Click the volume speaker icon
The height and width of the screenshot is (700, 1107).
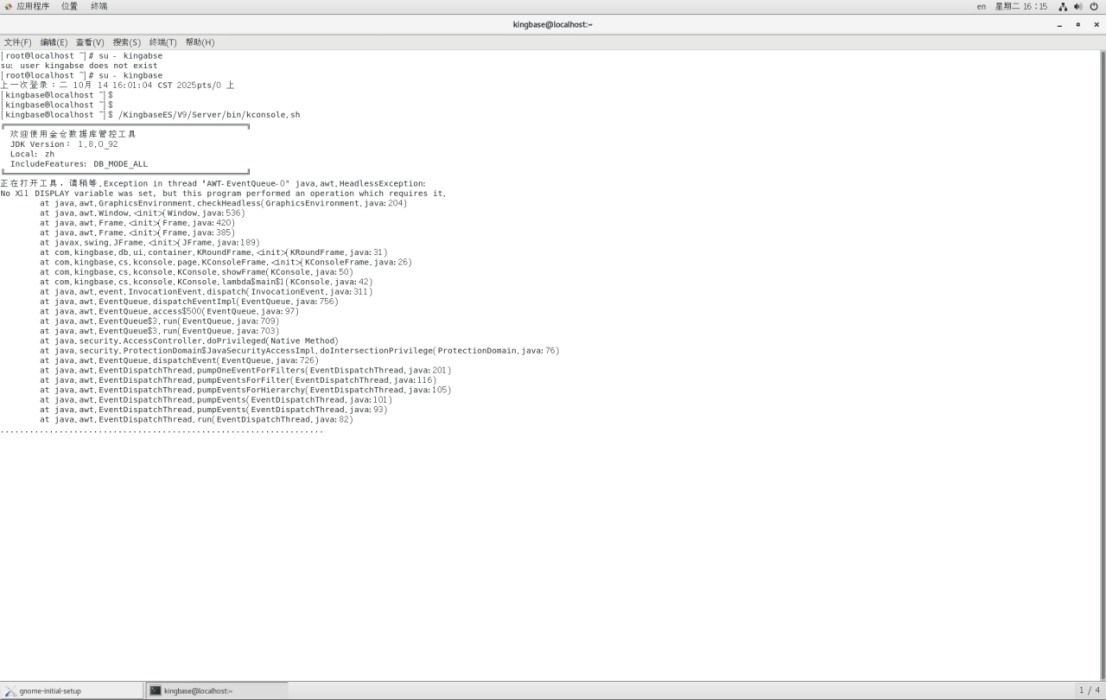(x=1078, y=6)
